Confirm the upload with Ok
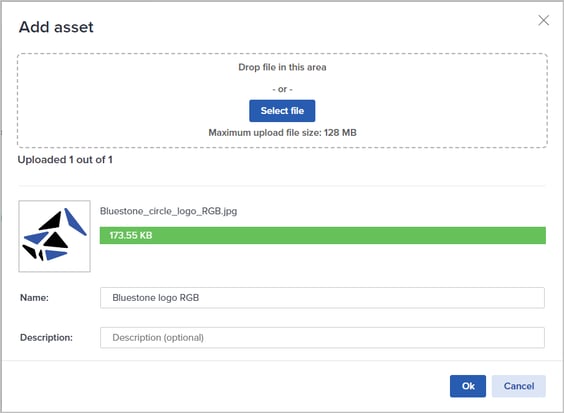 [x=468, y=386]
